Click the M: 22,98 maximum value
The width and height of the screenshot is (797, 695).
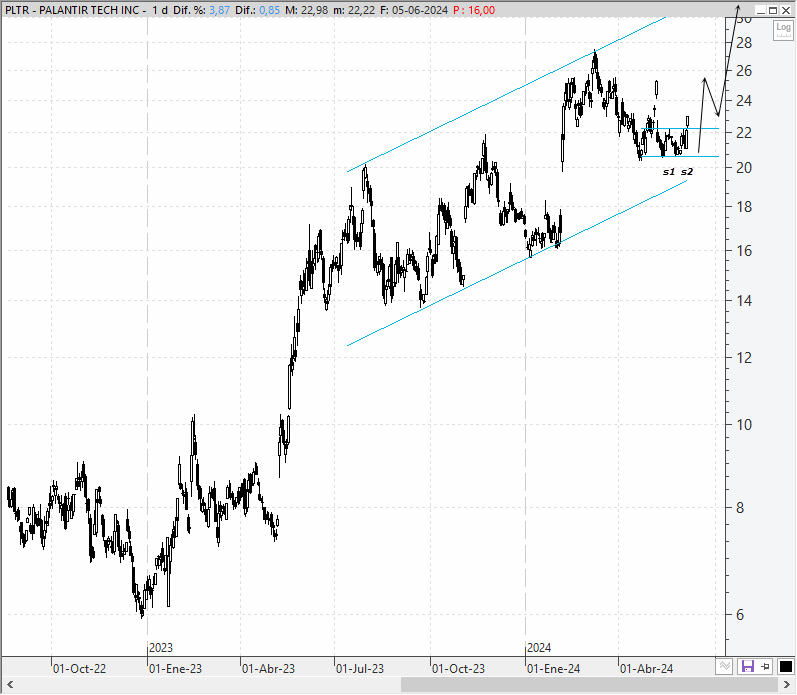click(x=306, y=10)
